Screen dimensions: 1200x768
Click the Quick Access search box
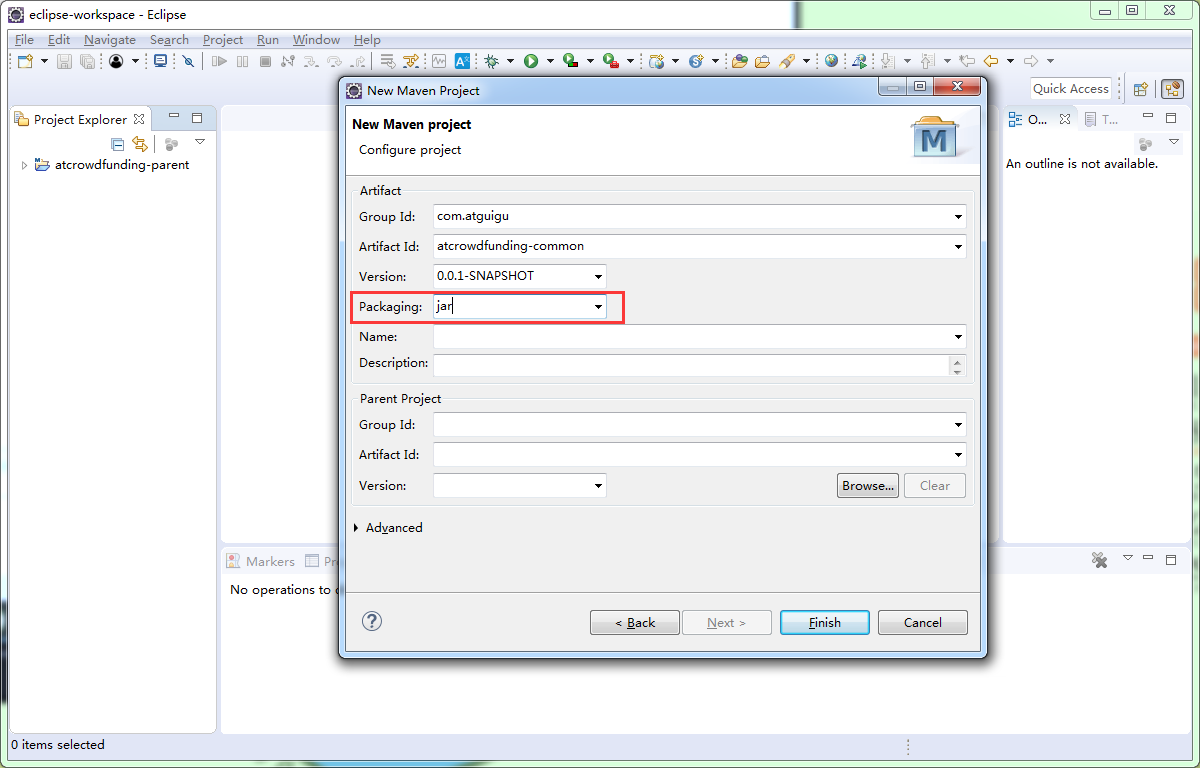1071,89
